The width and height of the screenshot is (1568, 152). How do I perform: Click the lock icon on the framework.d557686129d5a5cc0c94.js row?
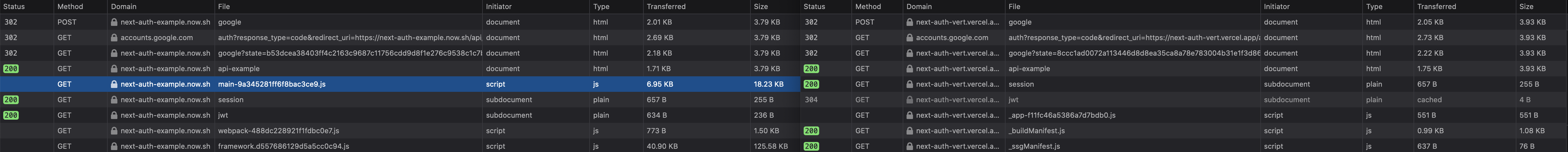pyautogui.click(x=114, y=147)
